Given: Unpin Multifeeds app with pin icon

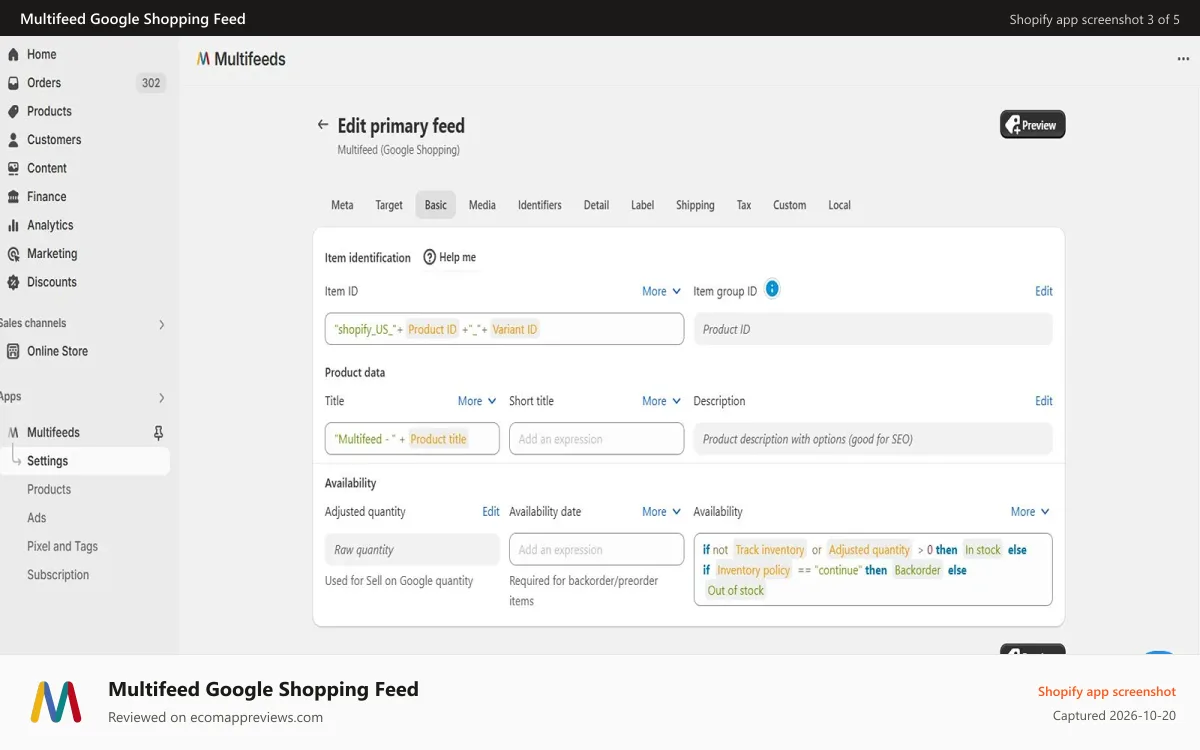Looking at the screenshot, I should point(158,433).
